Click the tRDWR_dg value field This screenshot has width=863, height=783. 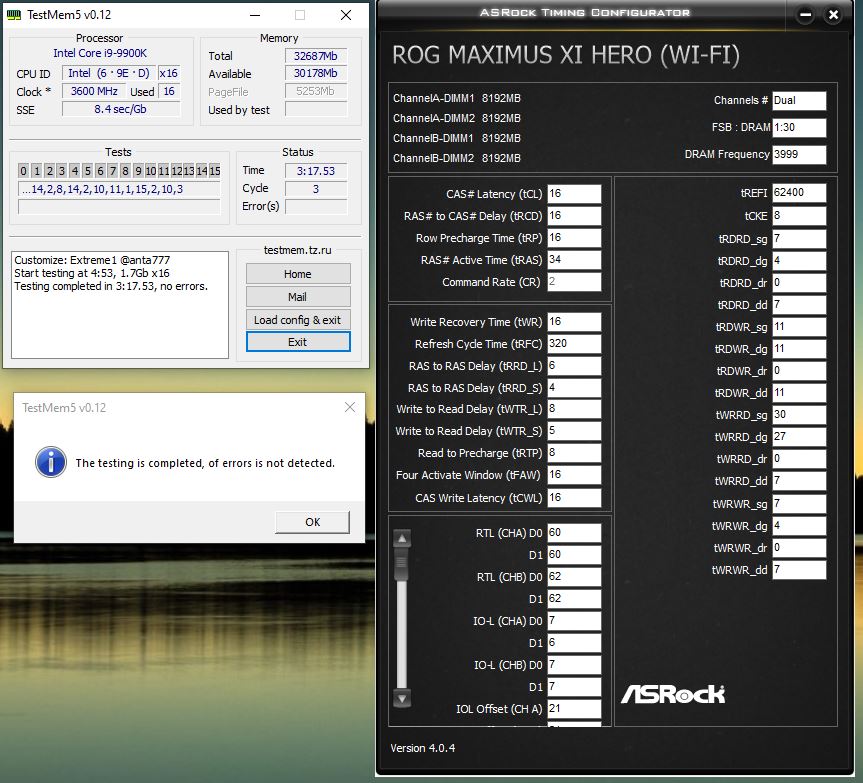pos(799,349)
